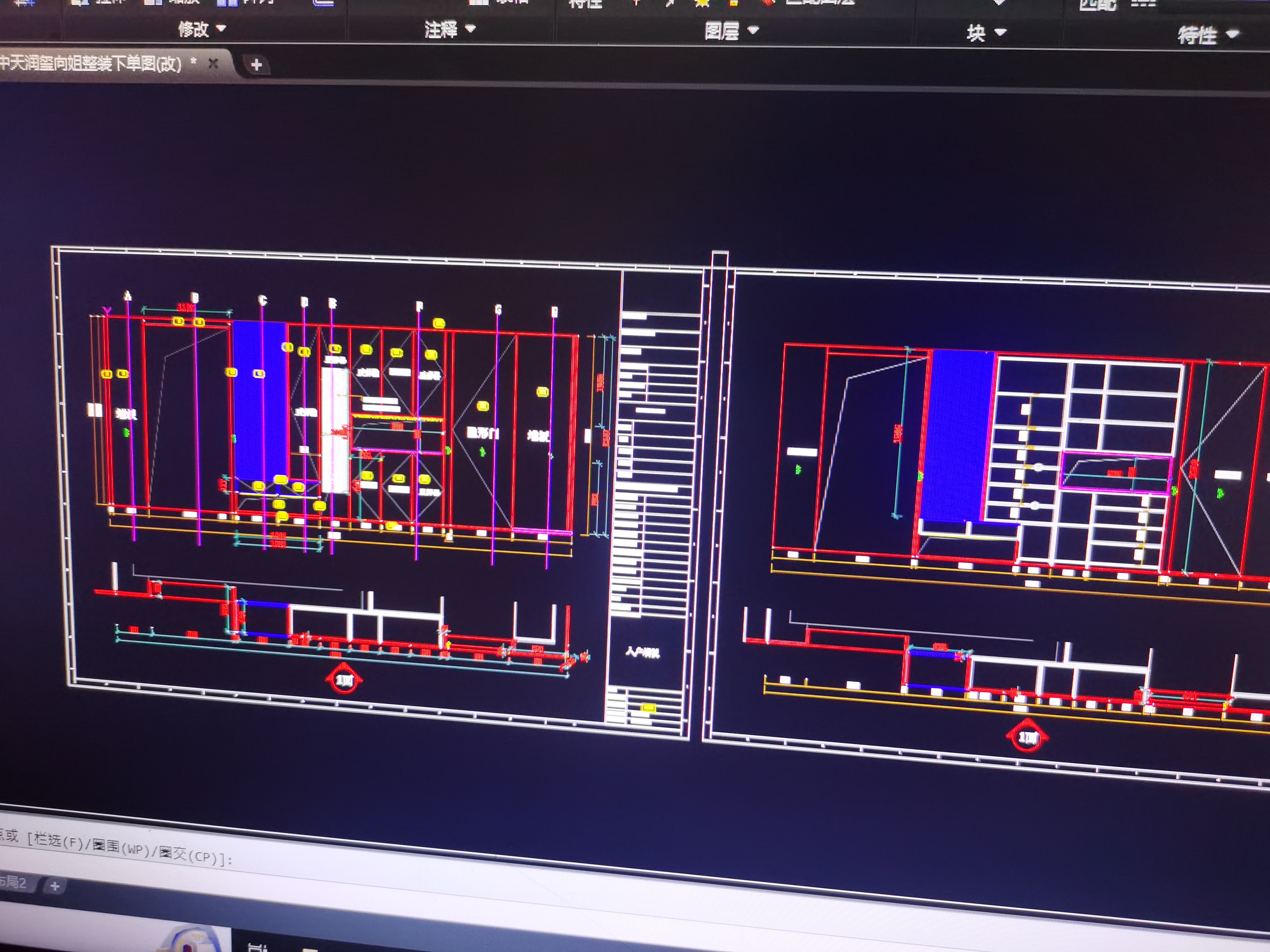Viewport: 1270px width, 952px height.
Task: Click red hexagon view marker, right sheet
Action: point(1027,737)
